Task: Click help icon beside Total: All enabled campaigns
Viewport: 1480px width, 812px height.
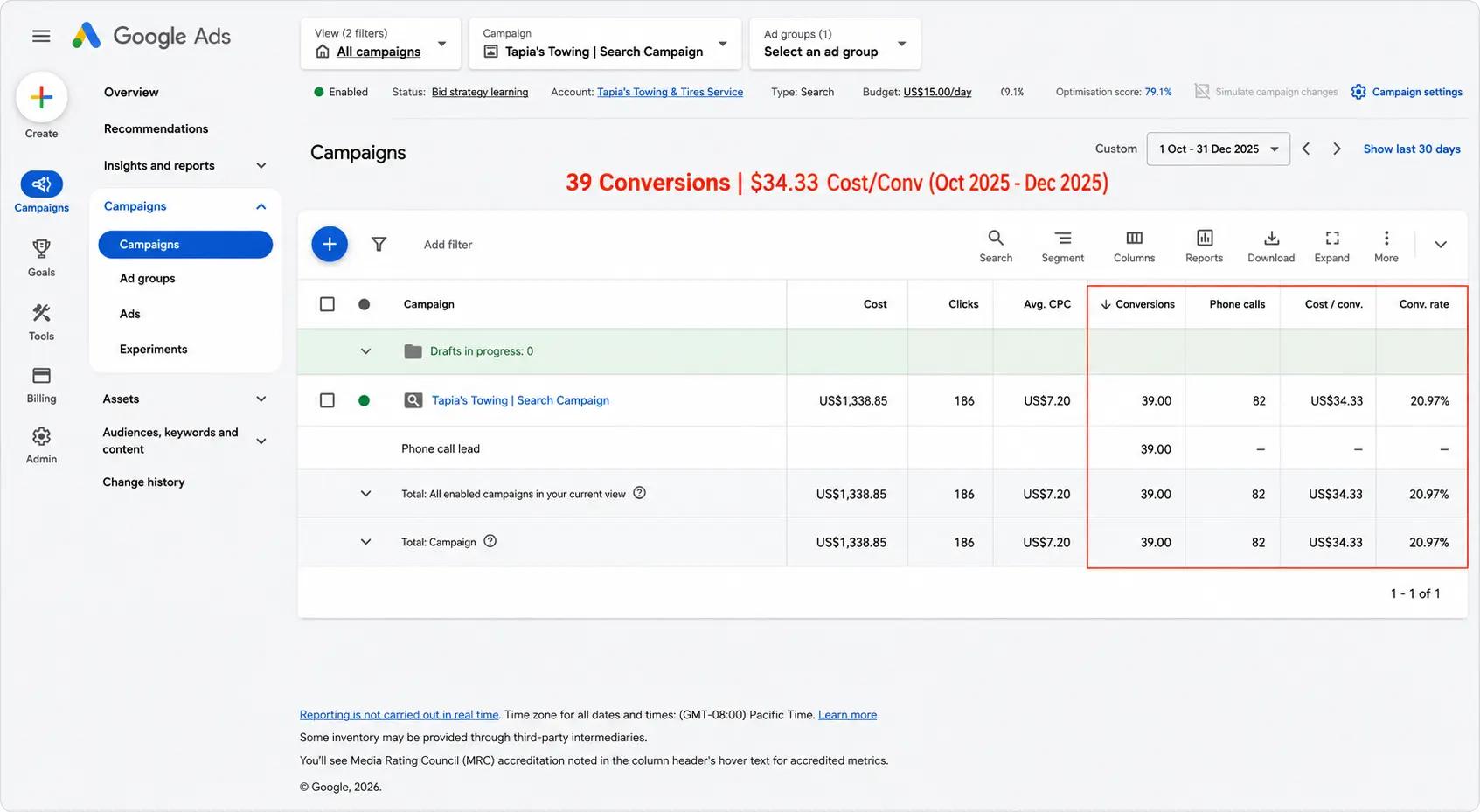Action: point(640,493)
